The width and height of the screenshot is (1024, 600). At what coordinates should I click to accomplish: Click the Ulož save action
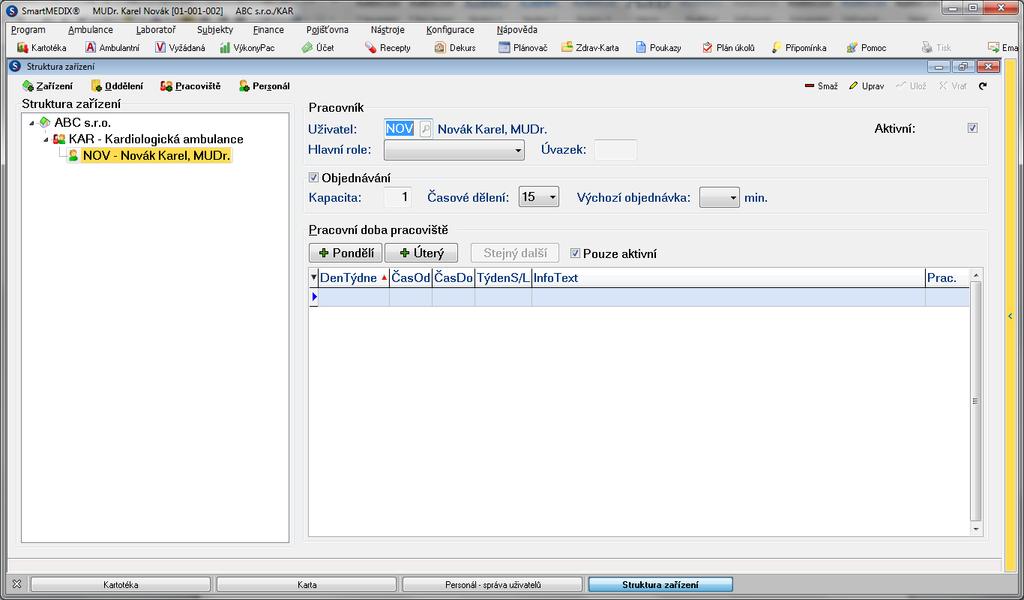[911, 86]
